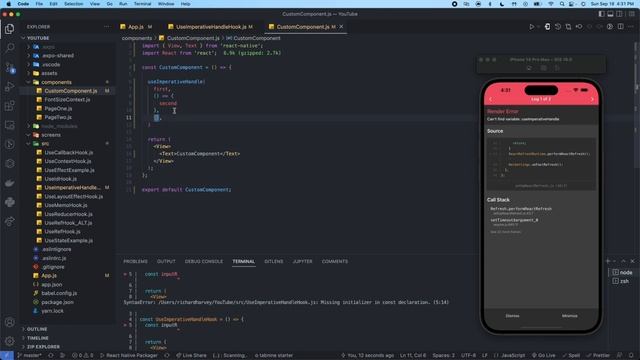Go to next log in simulator error header

point(592,99)
